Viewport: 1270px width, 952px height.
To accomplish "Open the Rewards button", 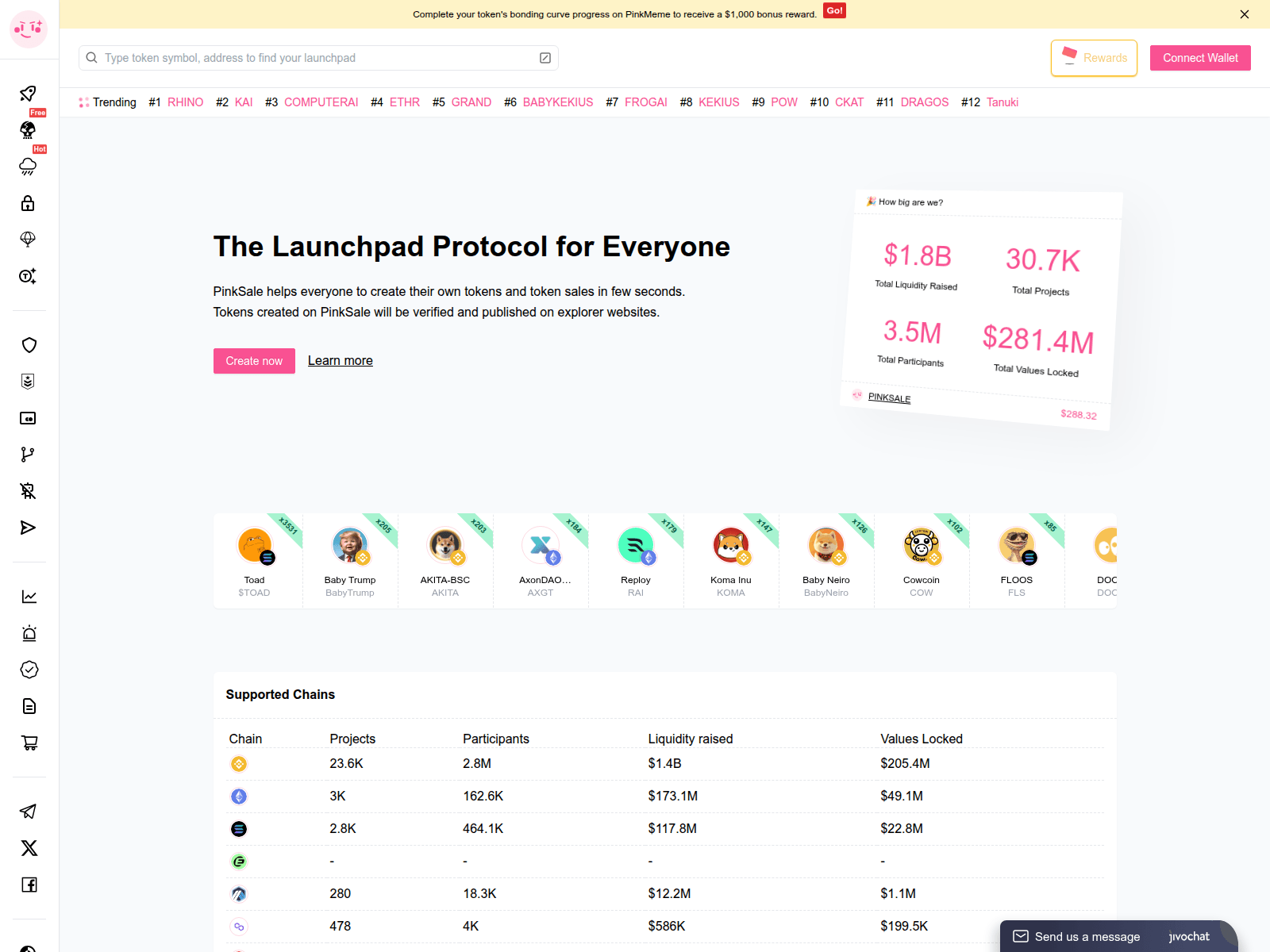I will point(1094,58).
